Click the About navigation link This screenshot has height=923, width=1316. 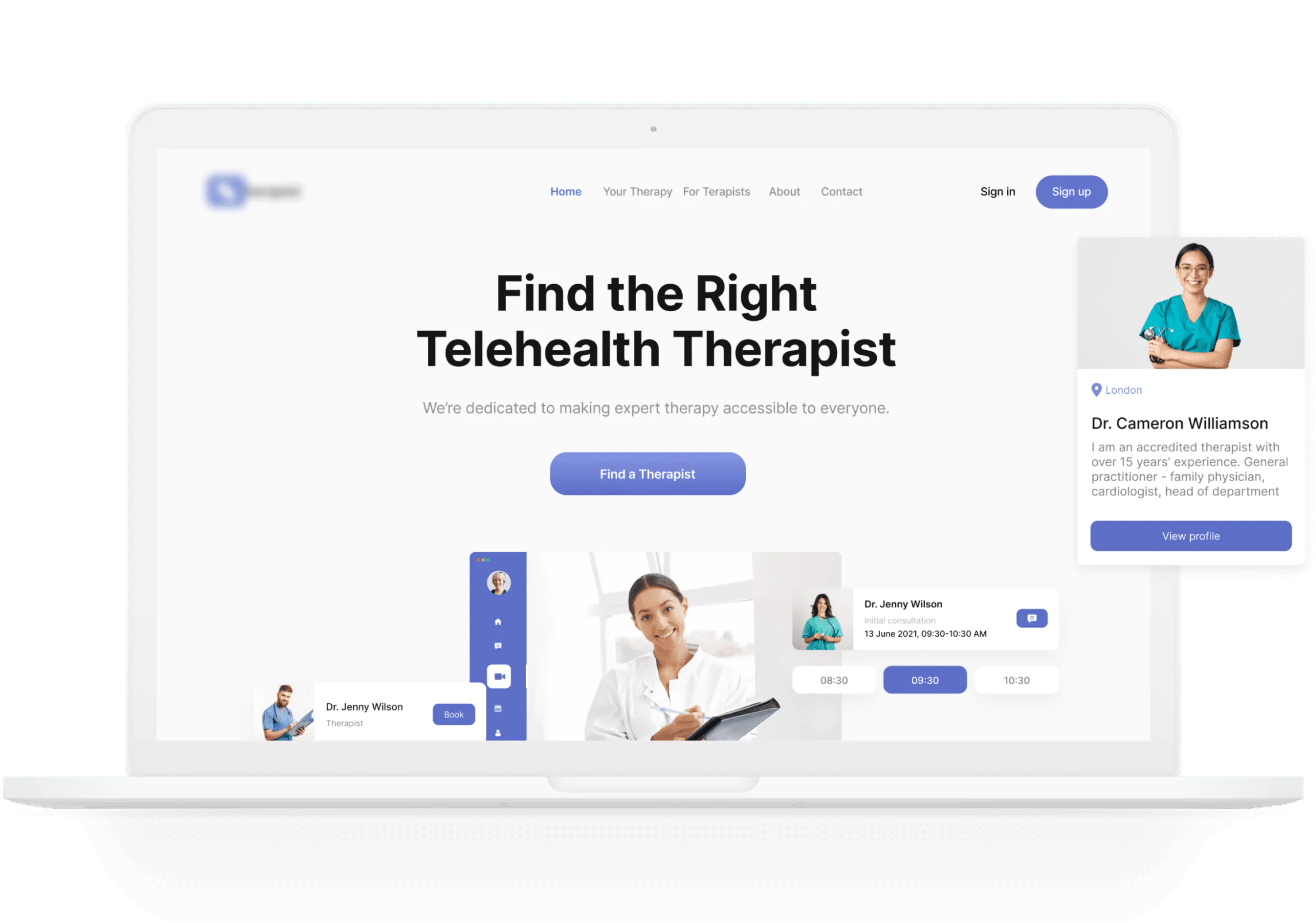point(784,192)
